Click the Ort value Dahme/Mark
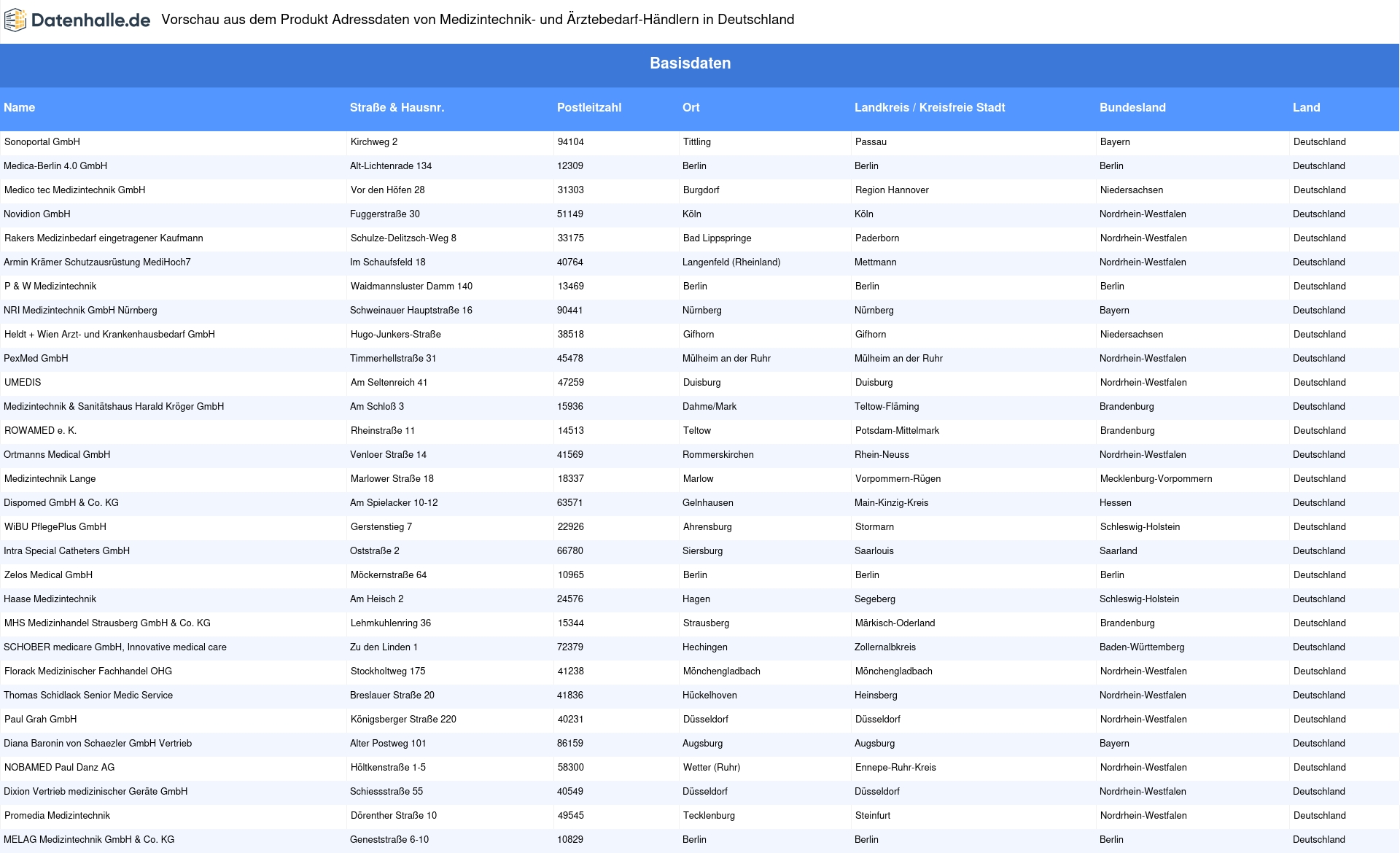The height and width of the screenshot is (853, 1400). pos(709,407)
